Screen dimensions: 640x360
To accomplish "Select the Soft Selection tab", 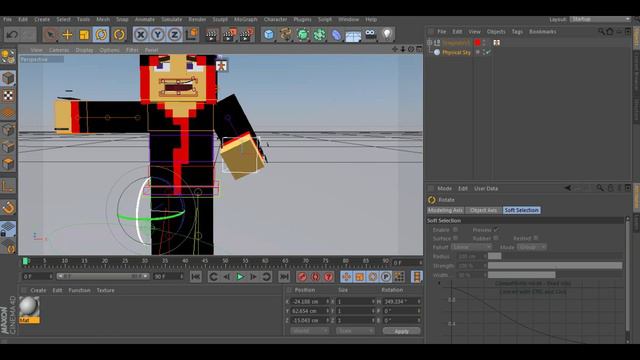I will (x=522, y=210).
